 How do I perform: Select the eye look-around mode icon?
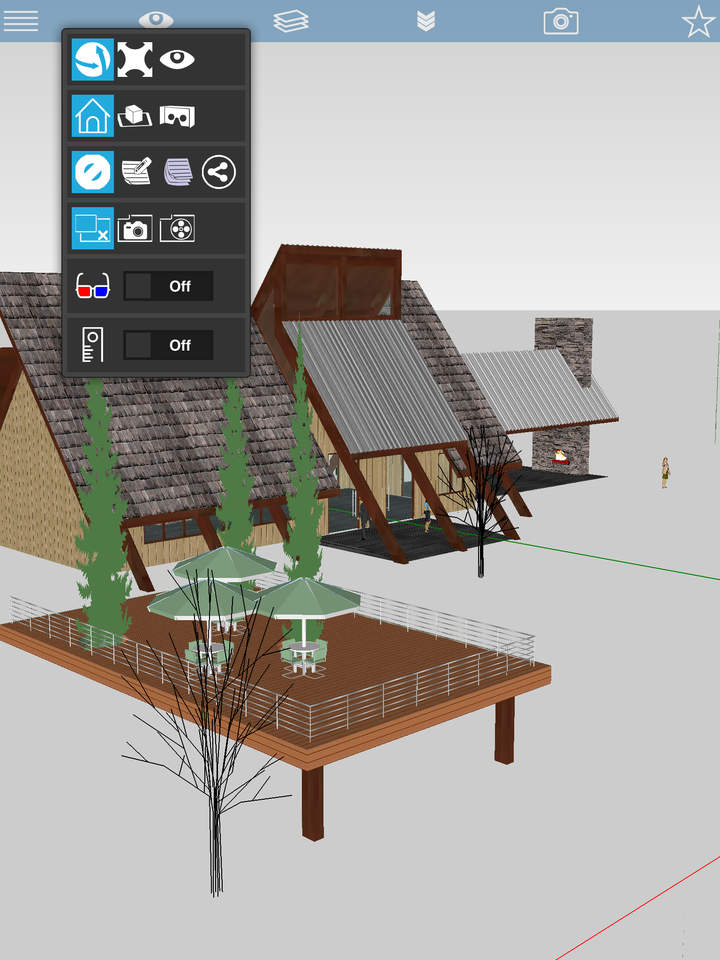pyautogui.click(x=177, y=60)
